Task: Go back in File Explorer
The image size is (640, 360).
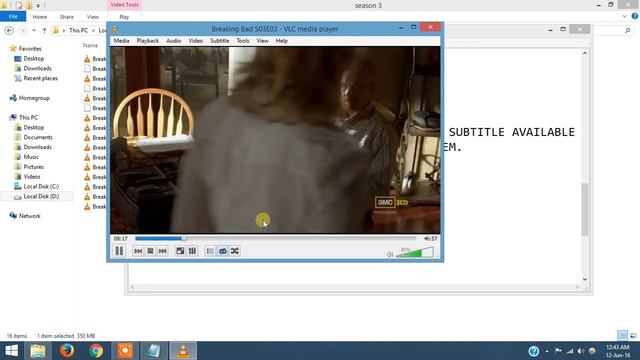Action: pyautogui.click(x=9, y=30)
